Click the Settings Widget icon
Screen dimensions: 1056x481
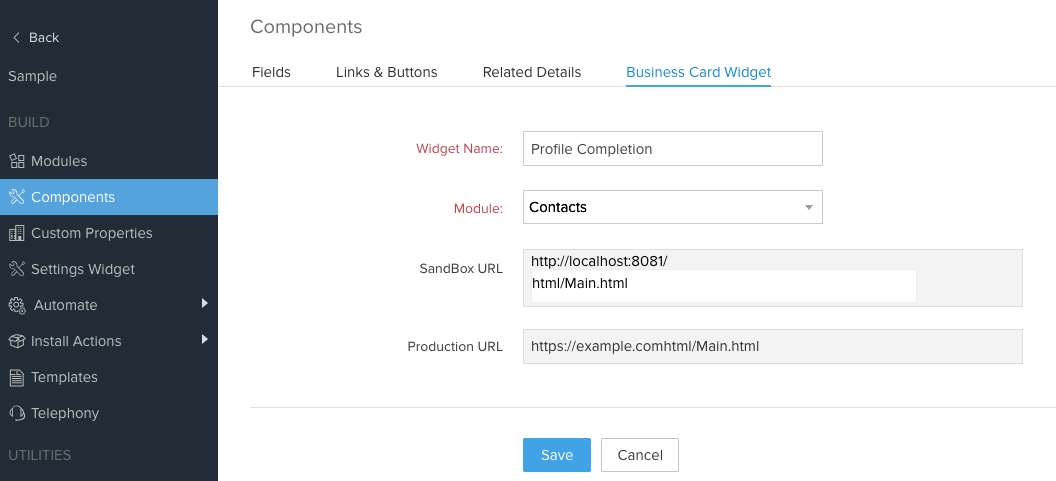click(16, 269)
